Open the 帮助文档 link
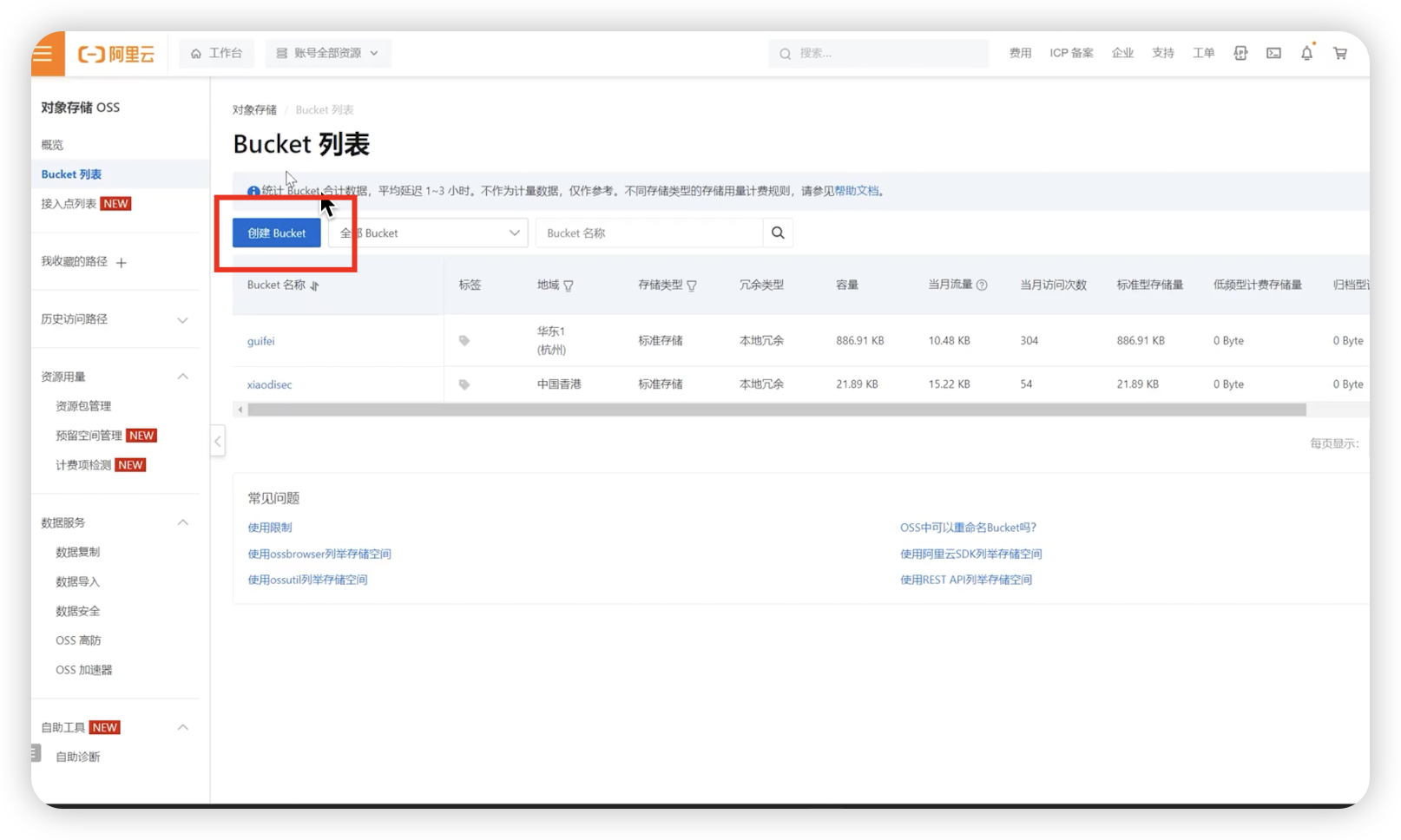 (857, 191)
